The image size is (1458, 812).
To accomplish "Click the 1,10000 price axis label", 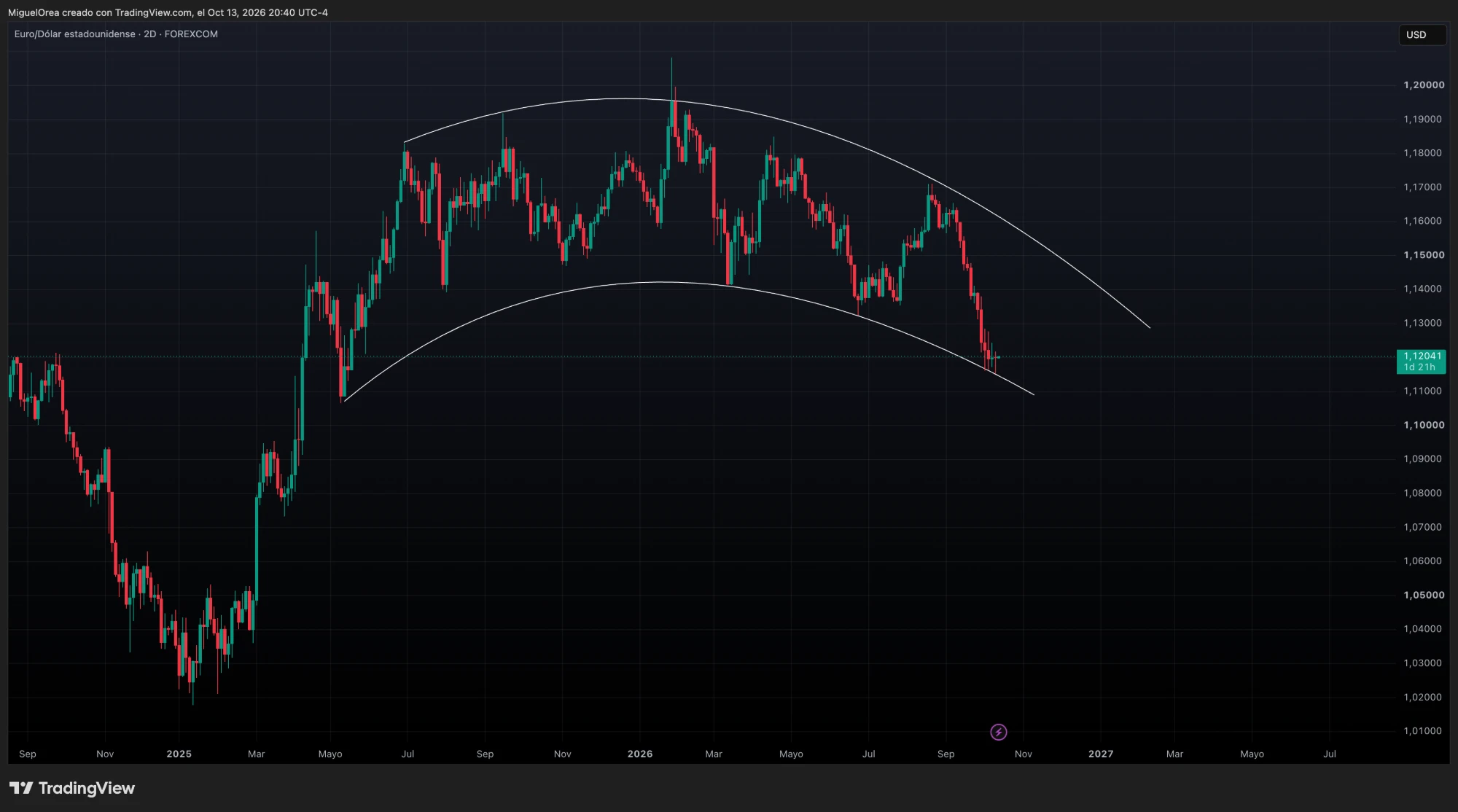I will pos(1424,425).
